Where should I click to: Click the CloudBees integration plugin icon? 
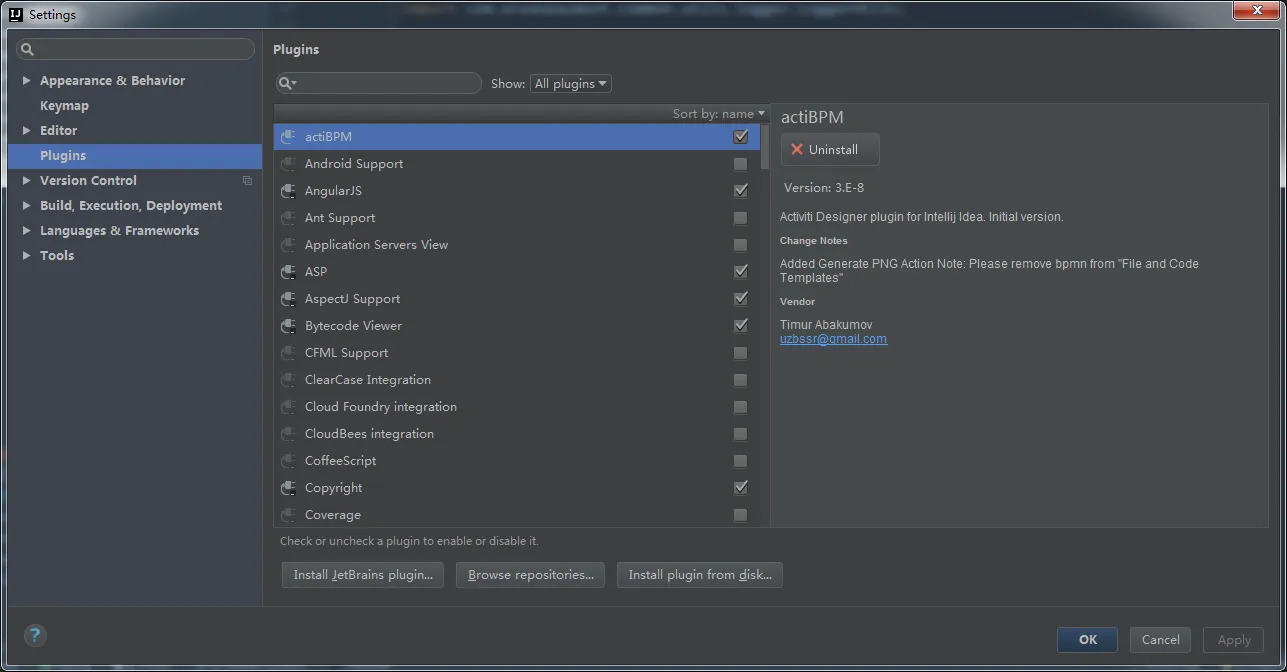[288, 434]
